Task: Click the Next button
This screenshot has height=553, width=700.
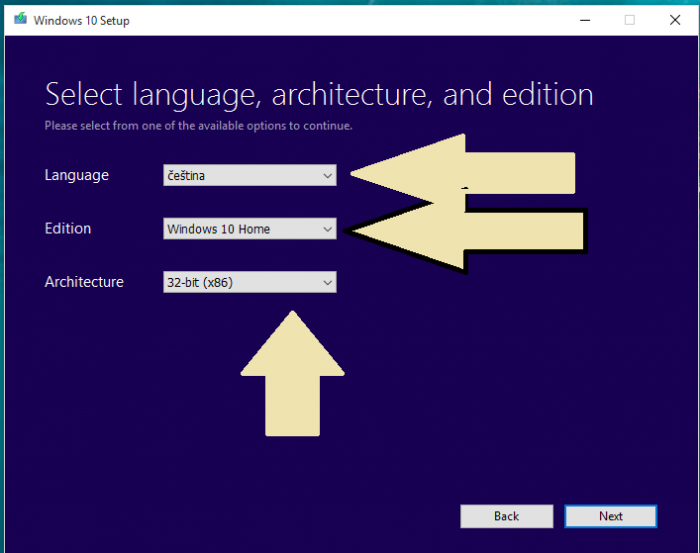Action: 610,516
